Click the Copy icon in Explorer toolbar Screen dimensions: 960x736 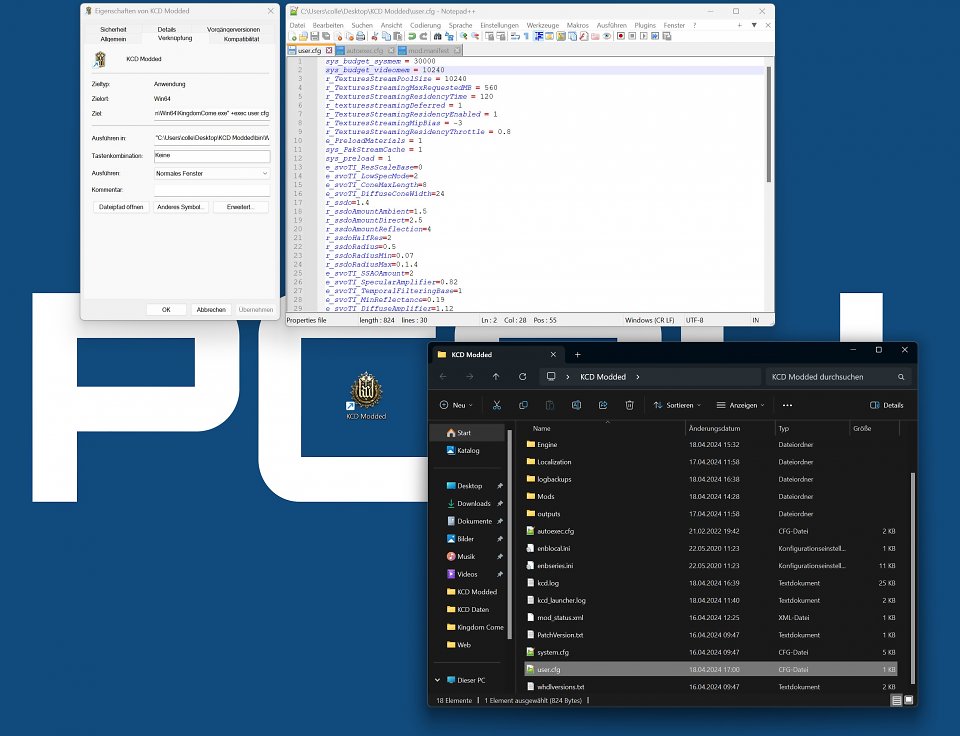pos(523,405)
